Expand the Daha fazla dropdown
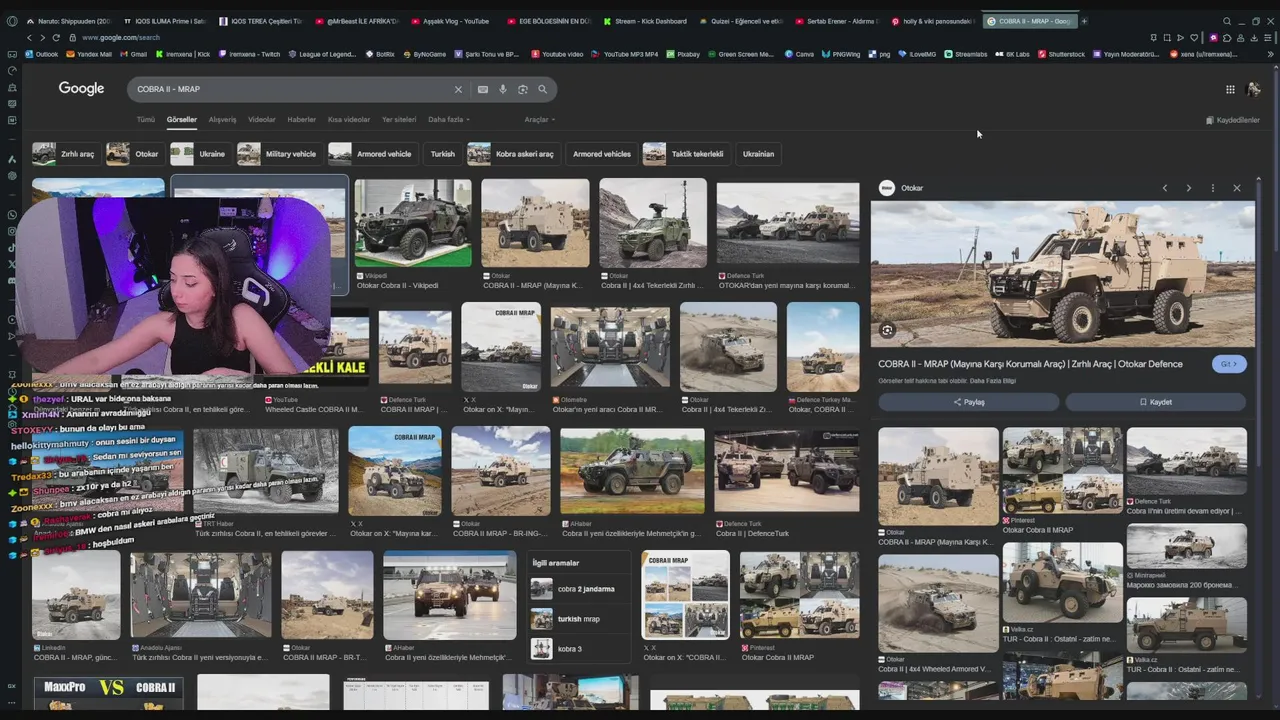 point(448,119)
